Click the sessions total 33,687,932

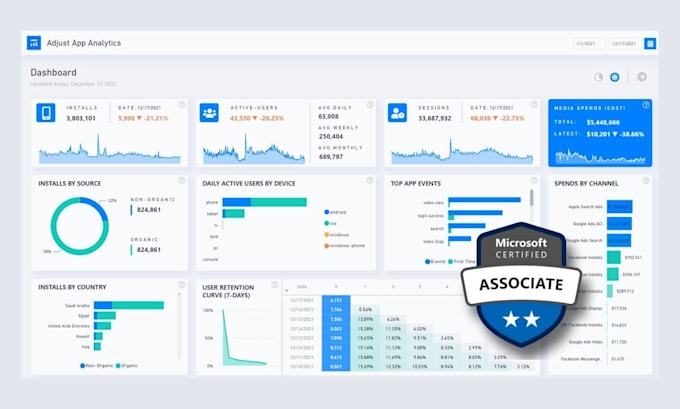435,118
